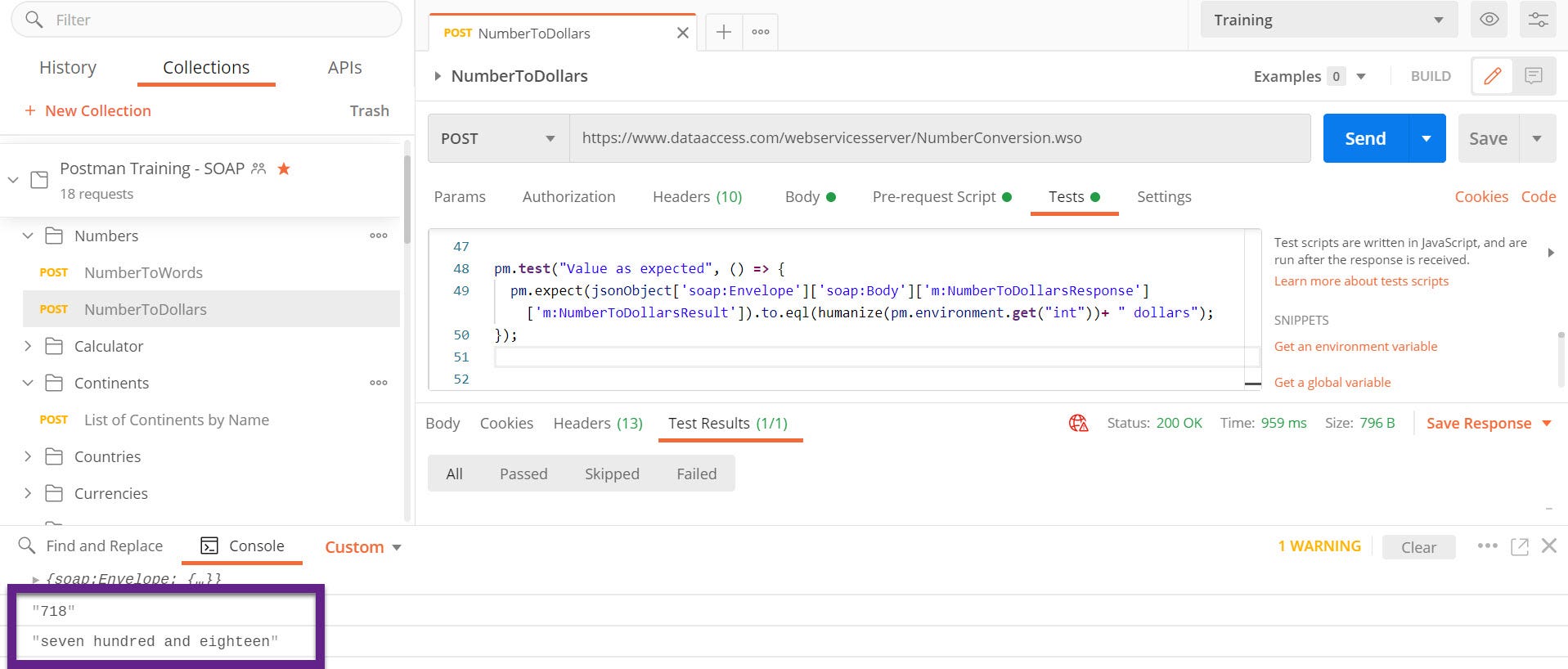Open the environment quick look eye icon
This screenshot has width=1568, height=669.
pos(1489,20)
